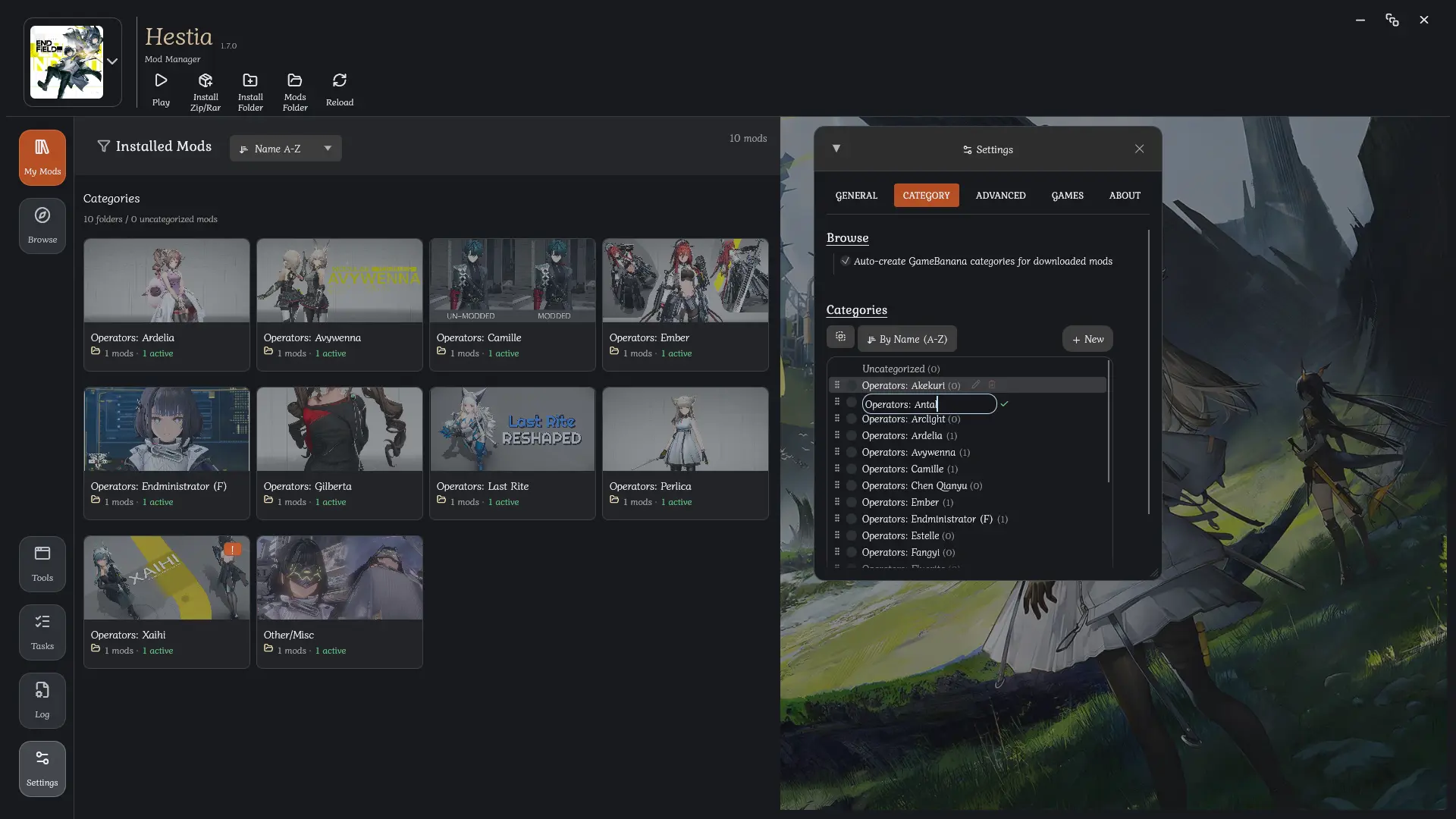
Task: Open Operators: Ember category card
Action: tap(686, 305)
